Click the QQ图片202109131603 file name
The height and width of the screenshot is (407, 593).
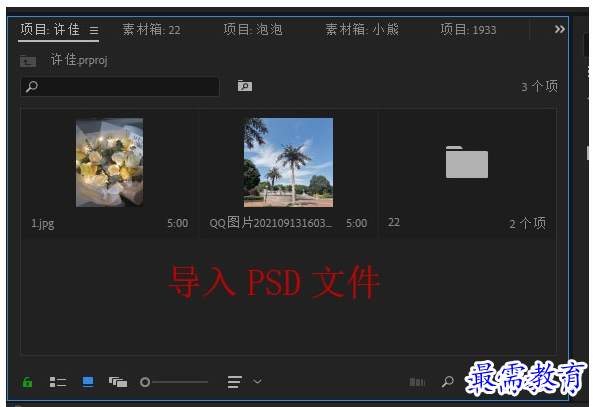pyautogui.click(x=271, y=223)
